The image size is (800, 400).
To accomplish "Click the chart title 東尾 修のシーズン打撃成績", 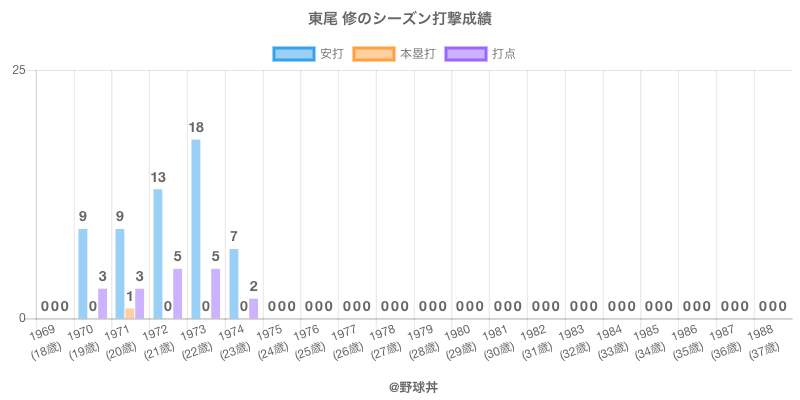I will [400, 18].
